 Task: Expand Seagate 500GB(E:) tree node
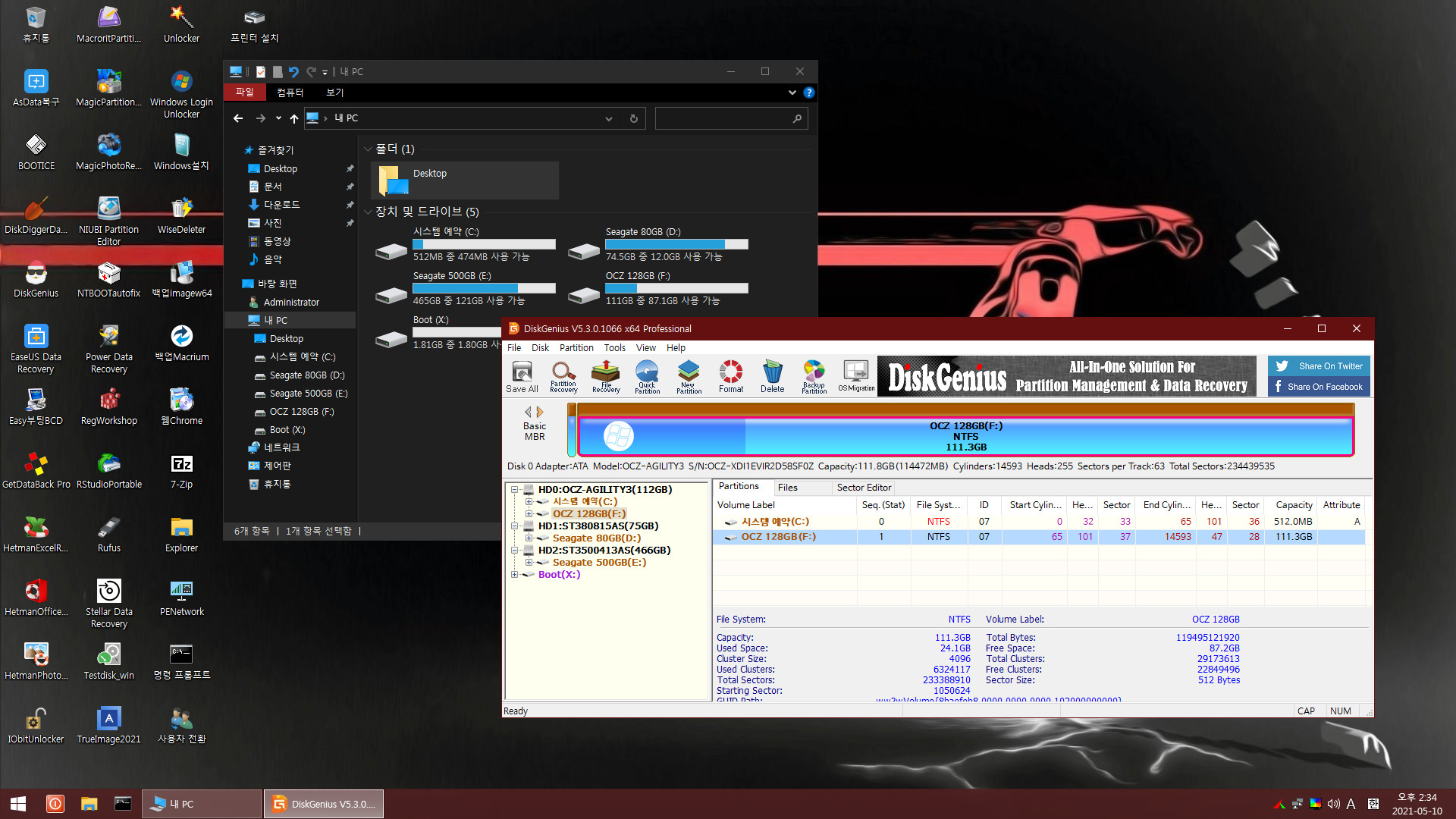pyautogui.click(x=529, y=562)
